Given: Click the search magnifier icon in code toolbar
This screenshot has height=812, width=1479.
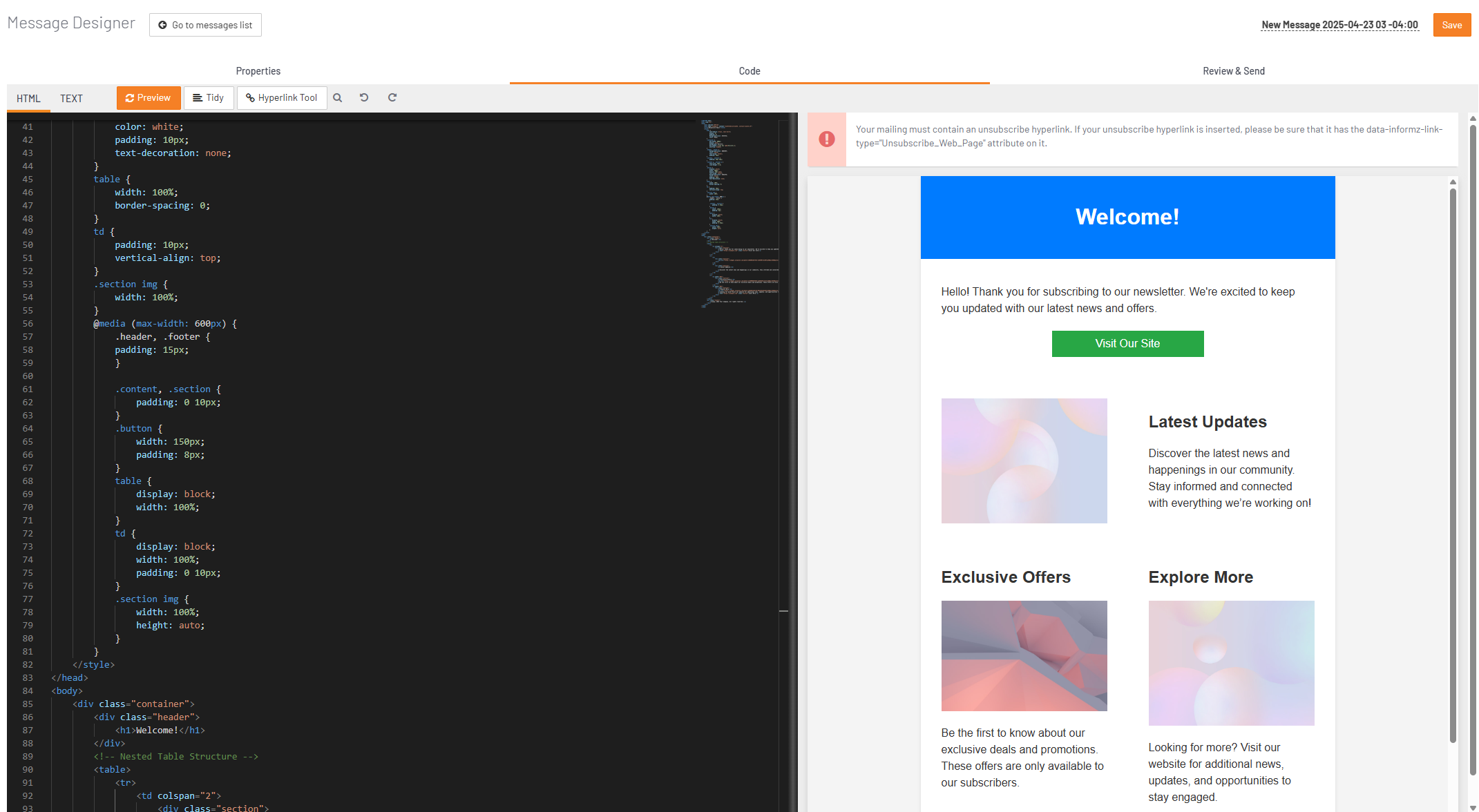Looking at the screenshot, I should coord(338,98).
